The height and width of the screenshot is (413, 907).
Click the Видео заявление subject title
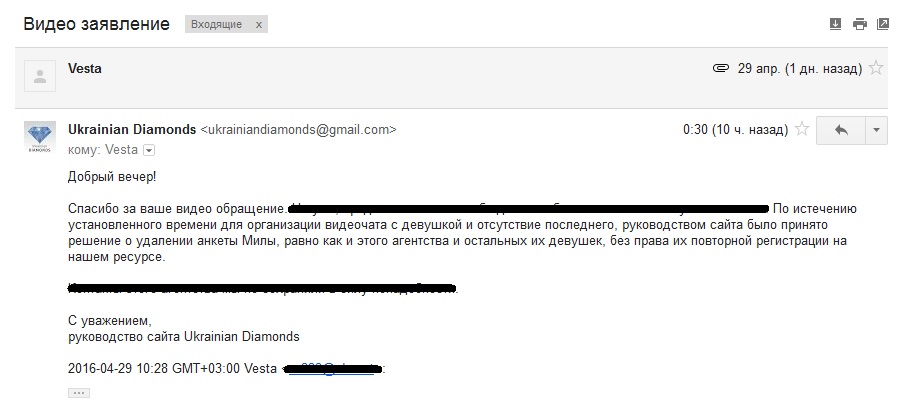tap(96, 24)
